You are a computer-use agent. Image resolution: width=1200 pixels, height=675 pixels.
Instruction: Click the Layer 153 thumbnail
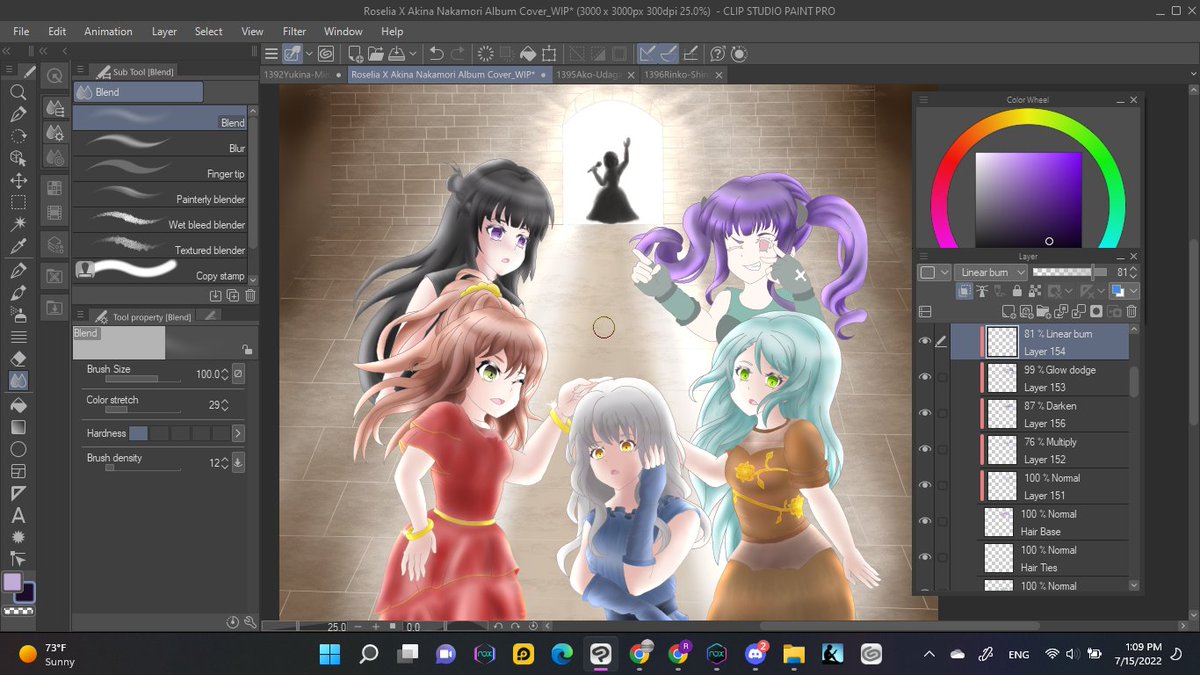pyautogui.click(x=1002, y=378)
